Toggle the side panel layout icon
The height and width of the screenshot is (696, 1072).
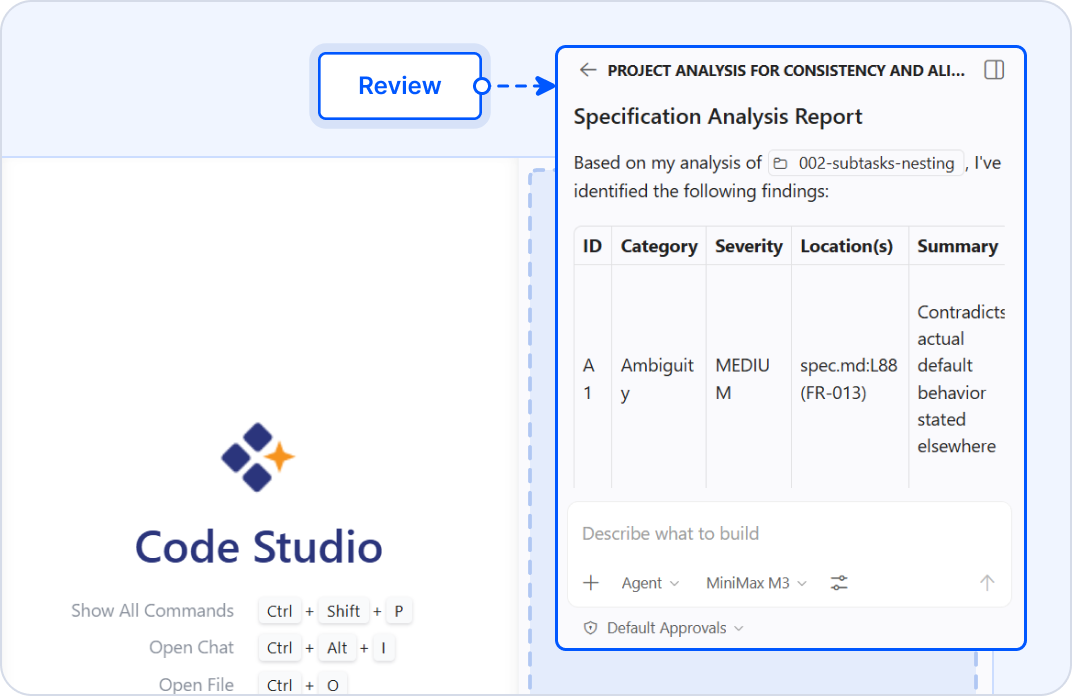pos(993,70)
